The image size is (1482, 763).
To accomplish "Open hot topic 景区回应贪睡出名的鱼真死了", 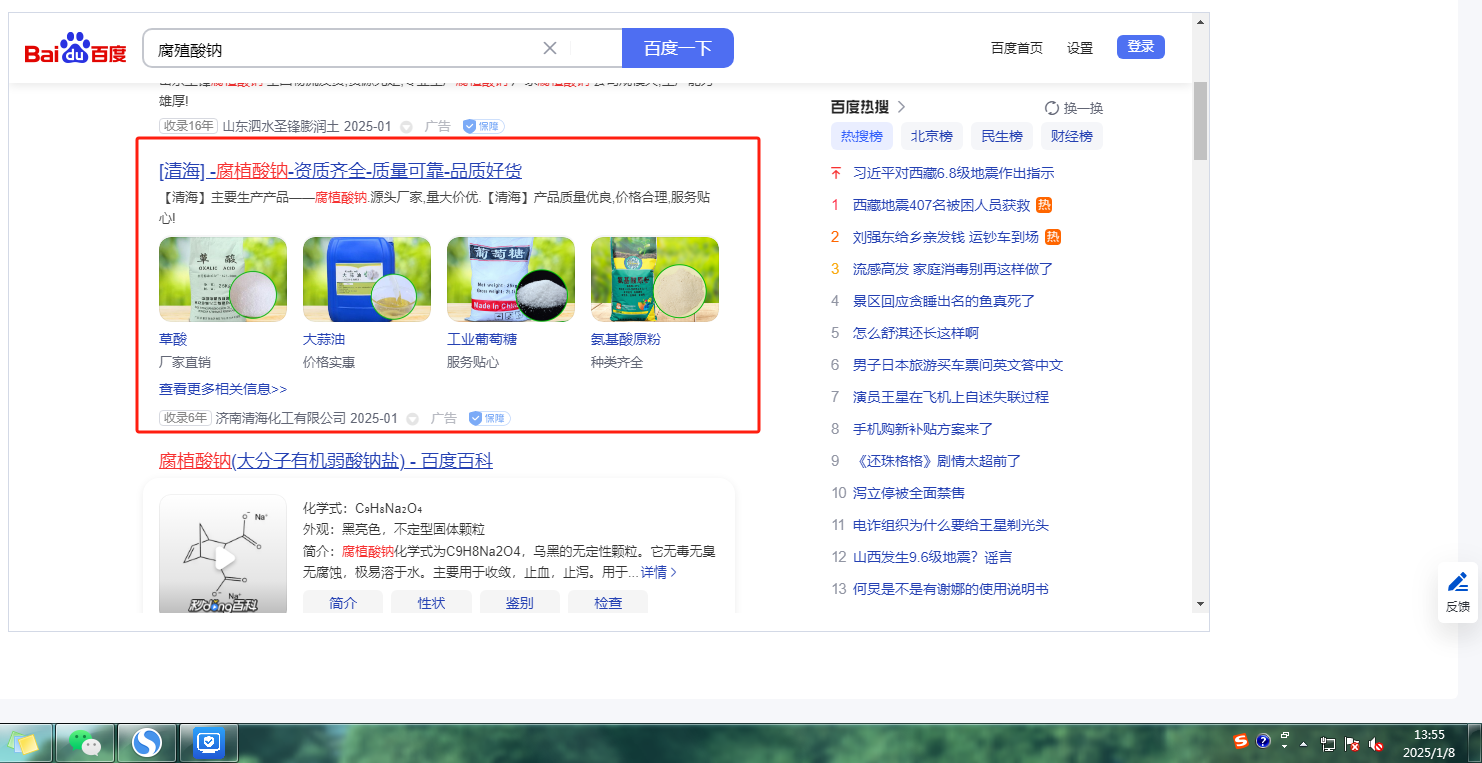I will pos(944,301).
